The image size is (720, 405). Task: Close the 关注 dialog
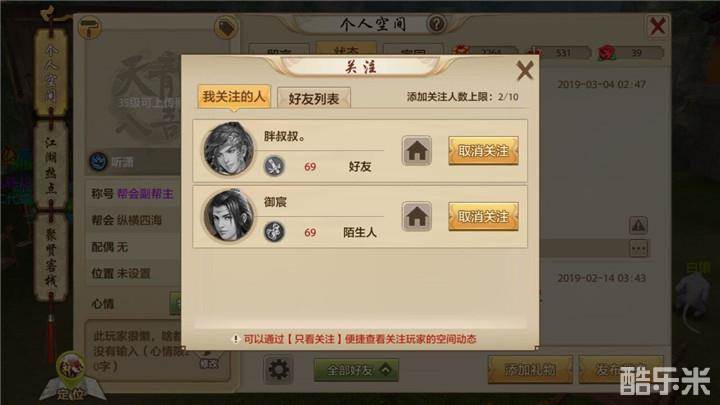[x=525, y=70]
